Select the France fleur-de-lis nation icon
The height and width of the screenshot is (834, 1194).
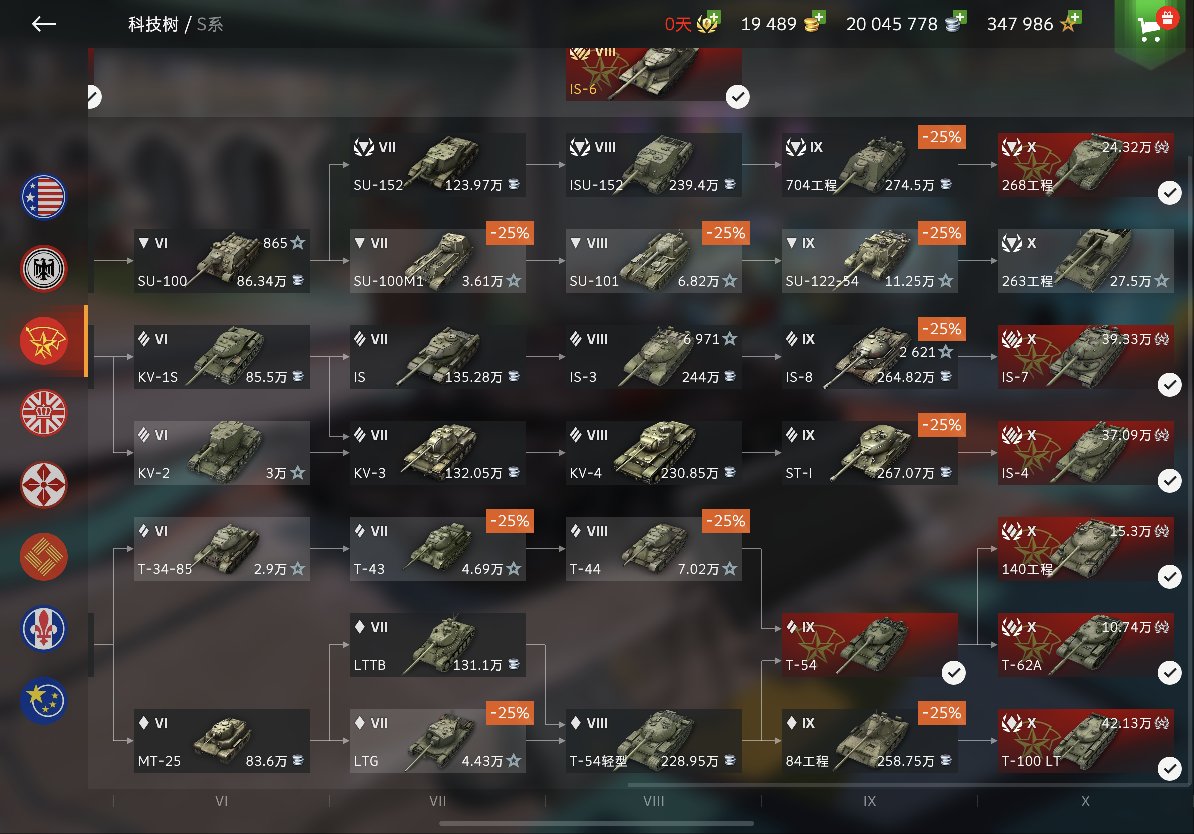[x=43, y=629]
